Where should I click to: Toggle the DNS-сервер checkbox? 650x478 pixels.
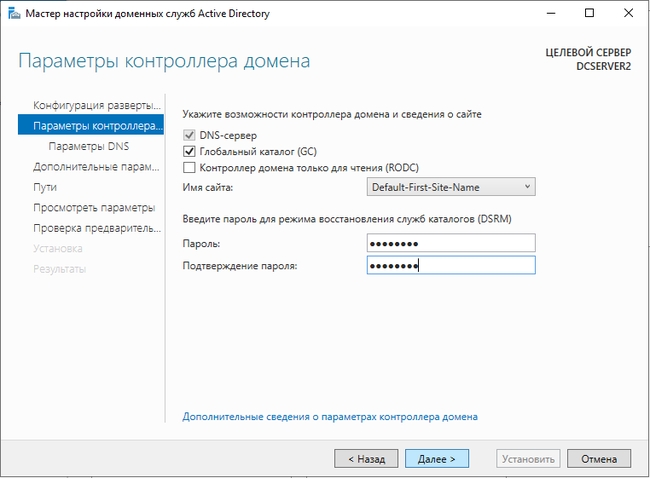click(x=189, y=135)
